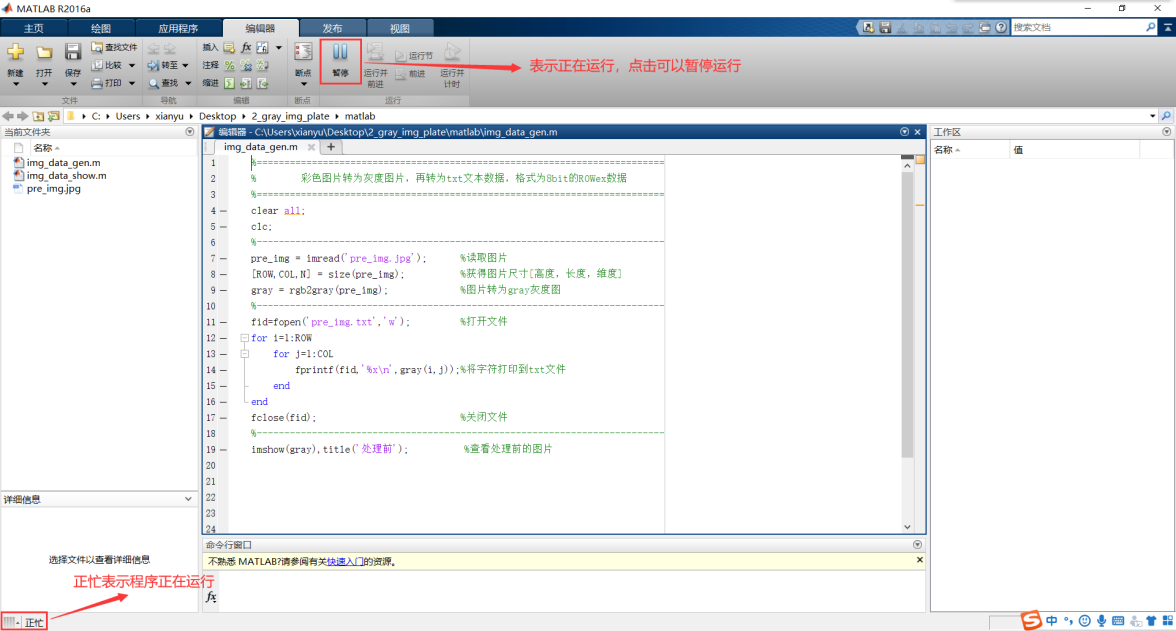Screen dimensions: 1176x631
Task: Click the browse for folder icon
Action: point(53,116)
